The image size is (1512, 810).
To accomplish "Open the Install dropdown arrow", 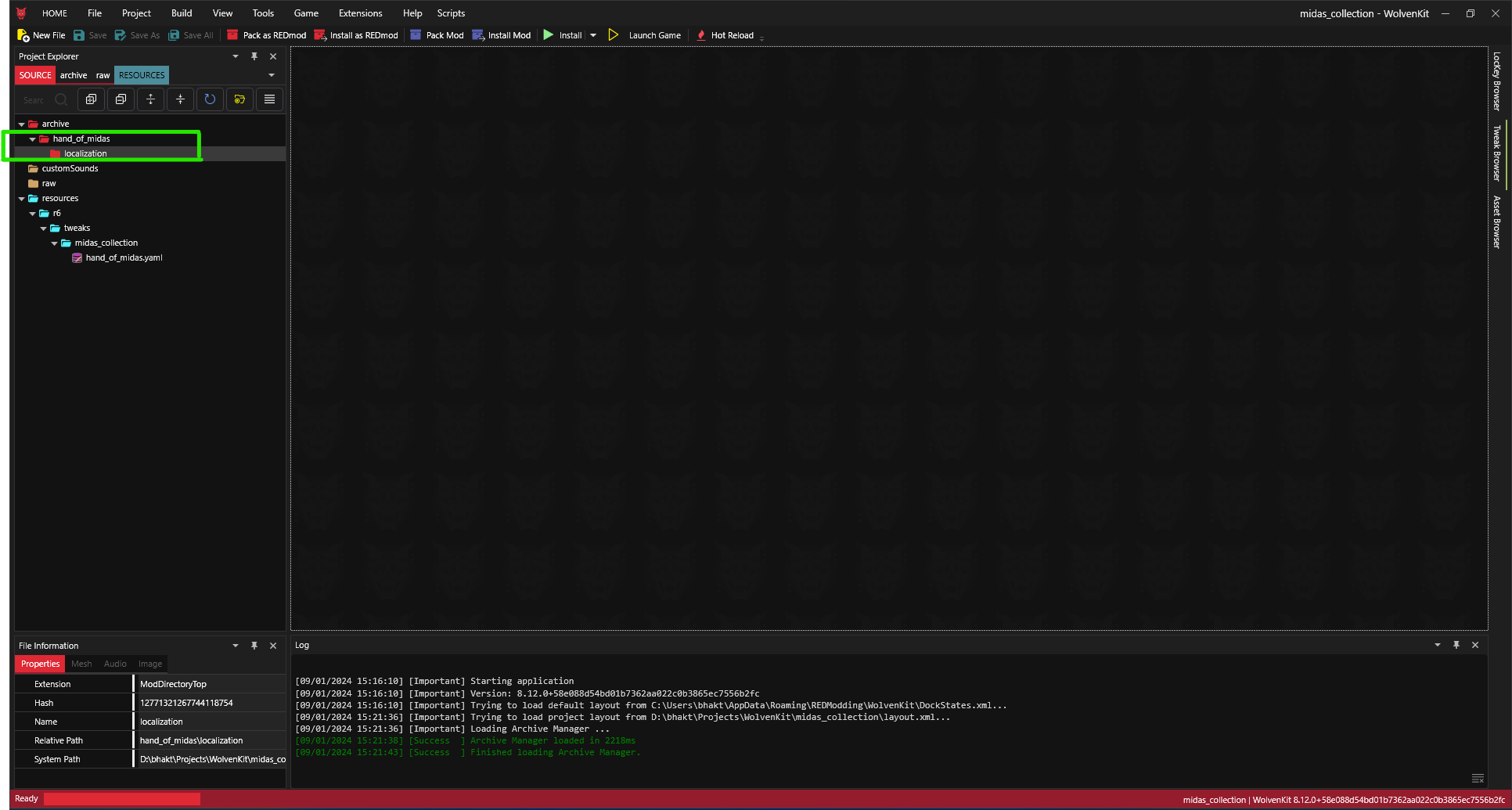I will 593,35.
